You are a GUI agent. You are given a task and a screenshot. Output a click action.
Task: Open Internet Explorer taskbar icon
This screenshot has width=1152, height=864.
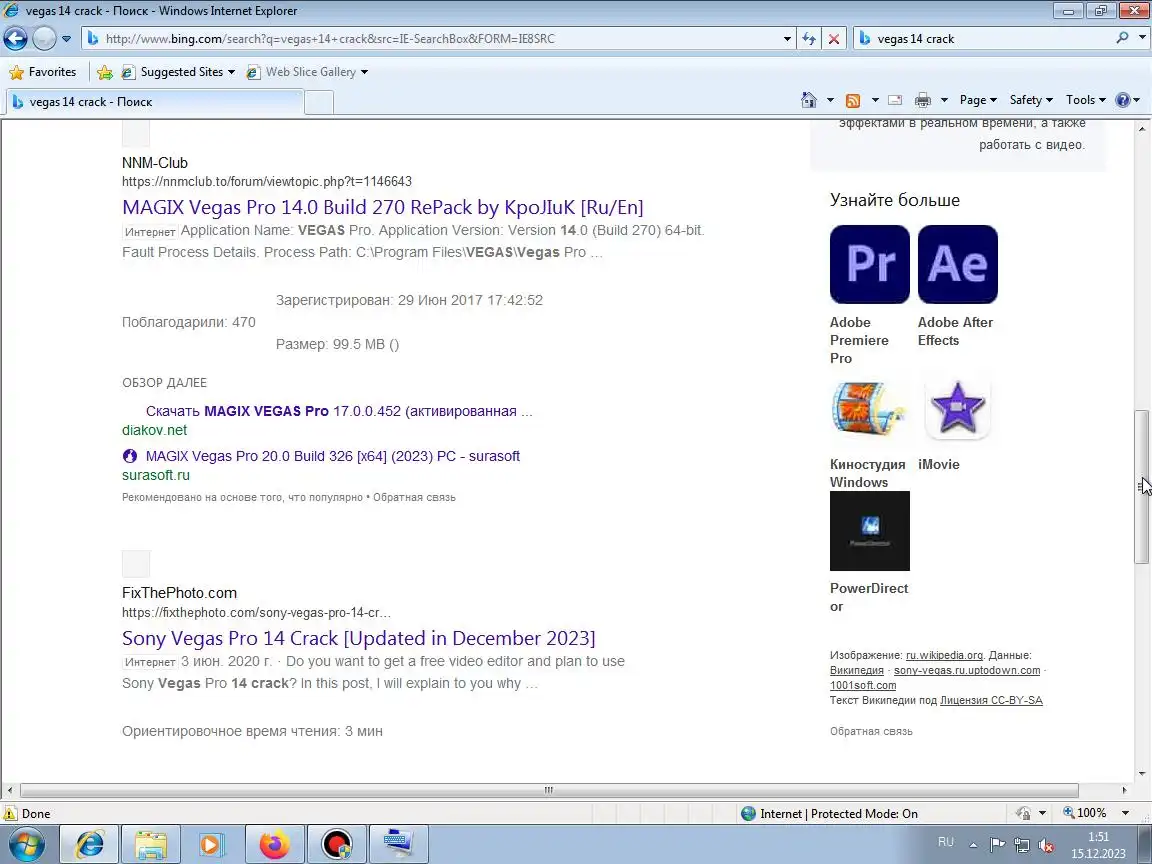pyautogui.click(x=89, y=844)
